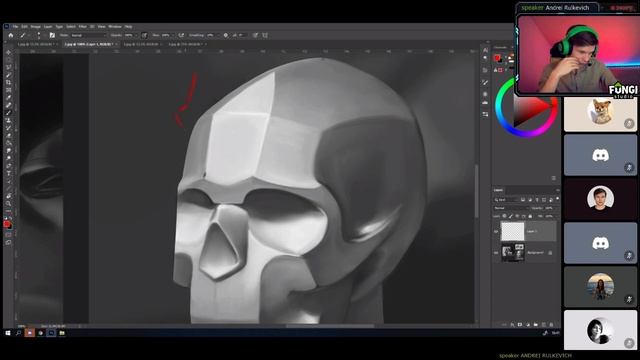Screen dimensions: 640x360
Task: Toggle pressure for size in options bar
Action: [256, 35]
